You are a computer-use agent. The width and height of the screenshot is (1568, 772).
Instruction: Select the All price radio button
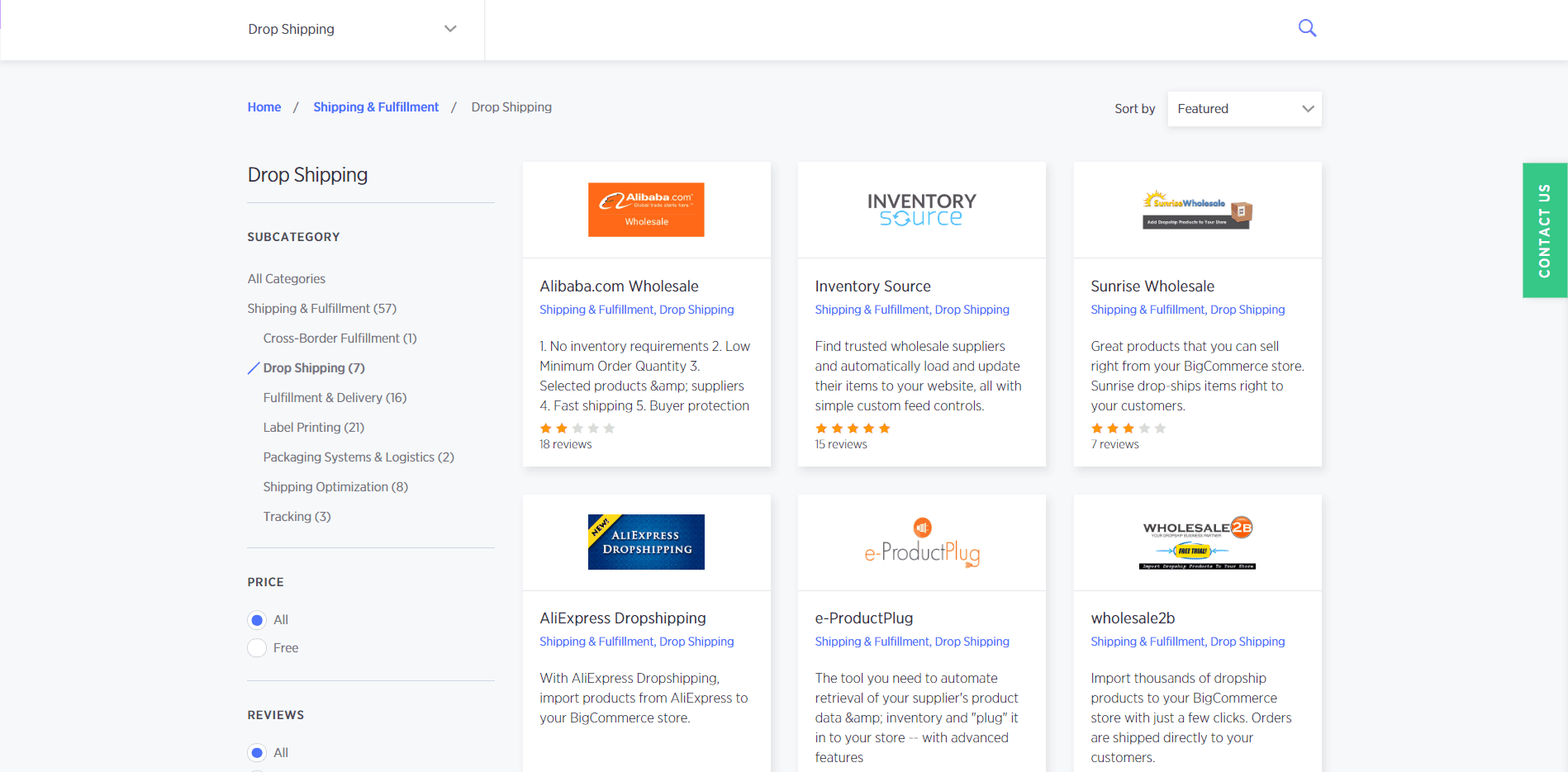click(257, 620)
